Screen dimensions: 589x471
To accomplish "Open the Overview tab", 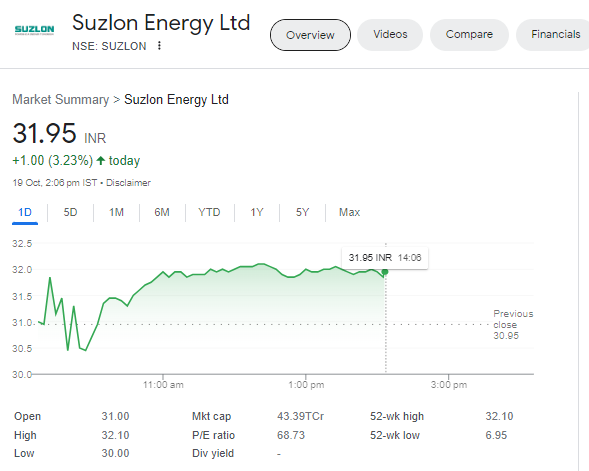I will tap(310, 35).
